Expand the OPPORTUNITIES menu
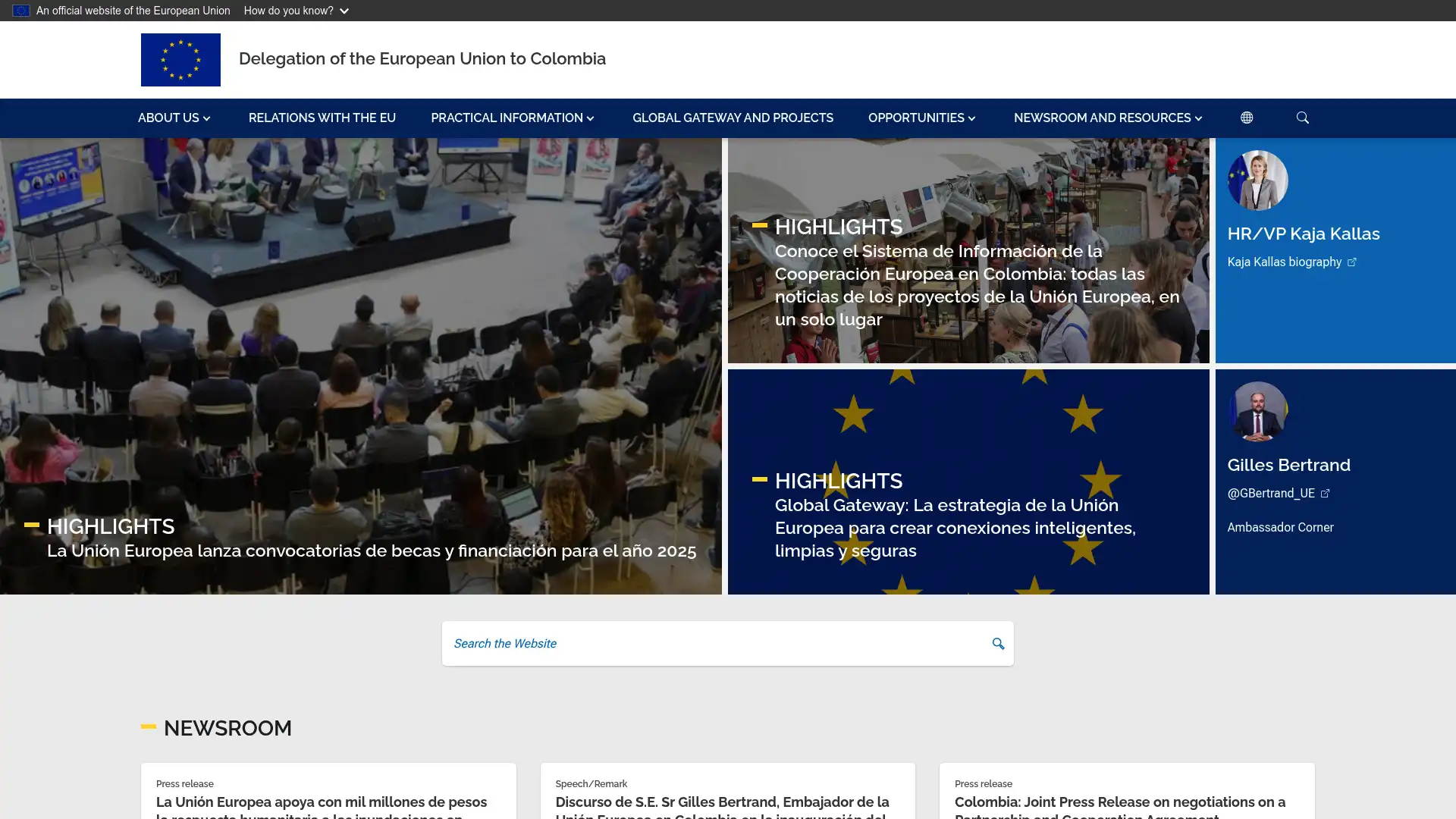Screen dimensions: 1456x819 (921, 118)
